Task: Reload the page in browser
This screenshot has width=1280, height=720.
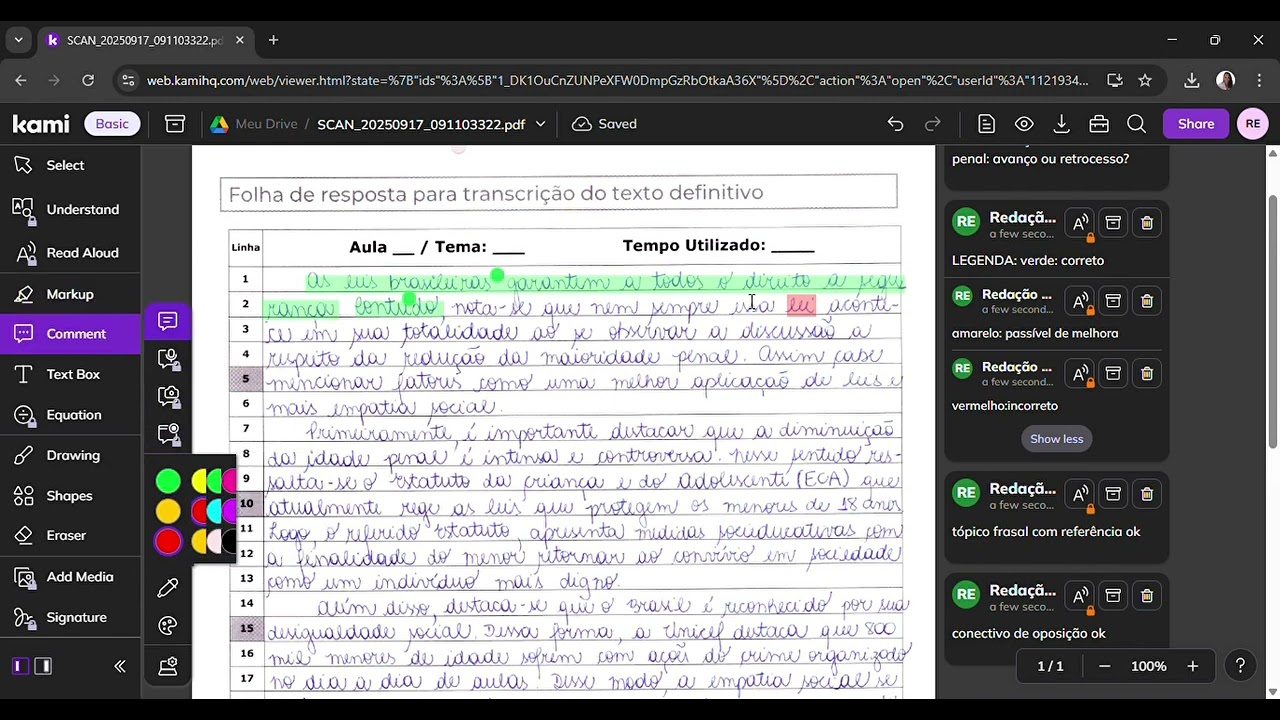Action: 88,80
